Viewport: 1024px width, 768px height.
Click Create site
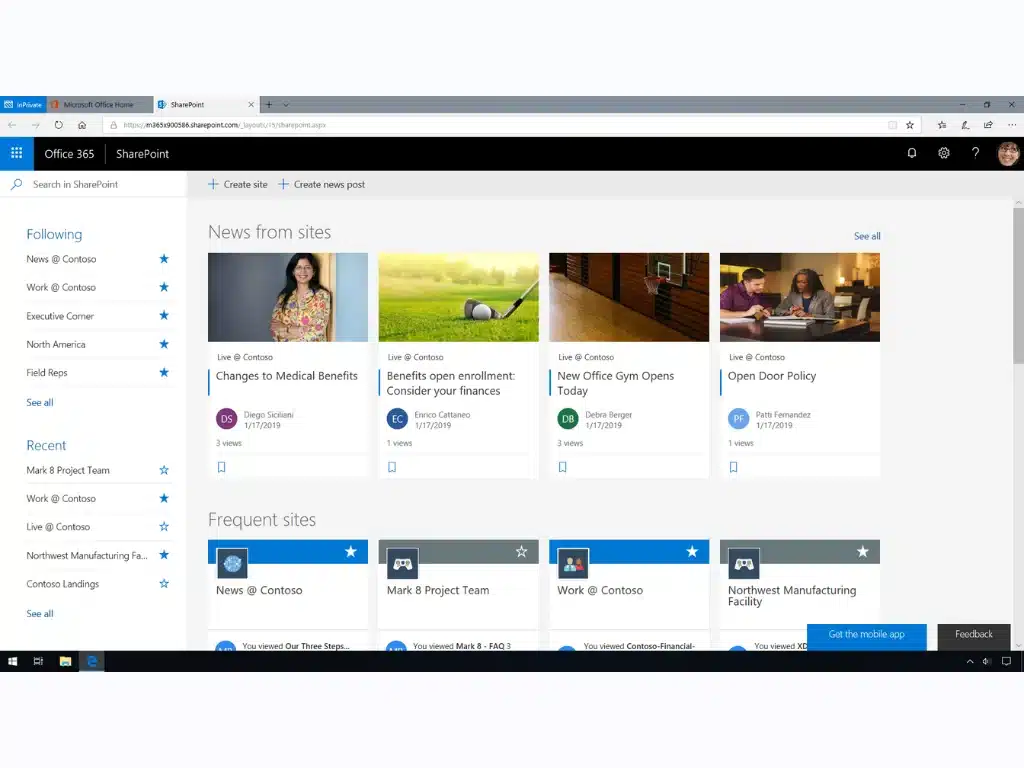(238, 184)
